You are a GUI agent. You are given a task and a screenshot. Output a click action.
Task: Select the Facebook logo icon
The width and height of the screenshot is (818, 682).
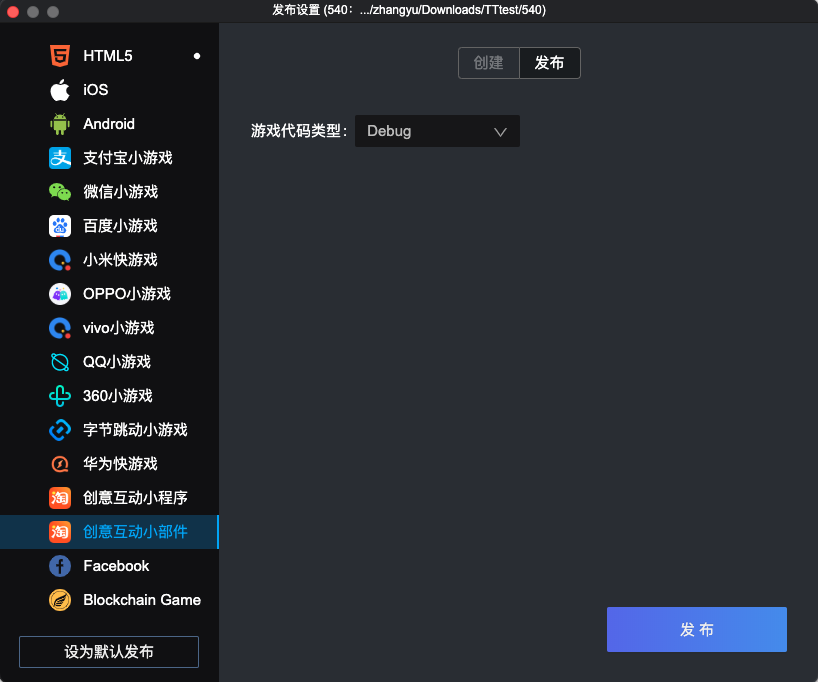coord(60,566)
